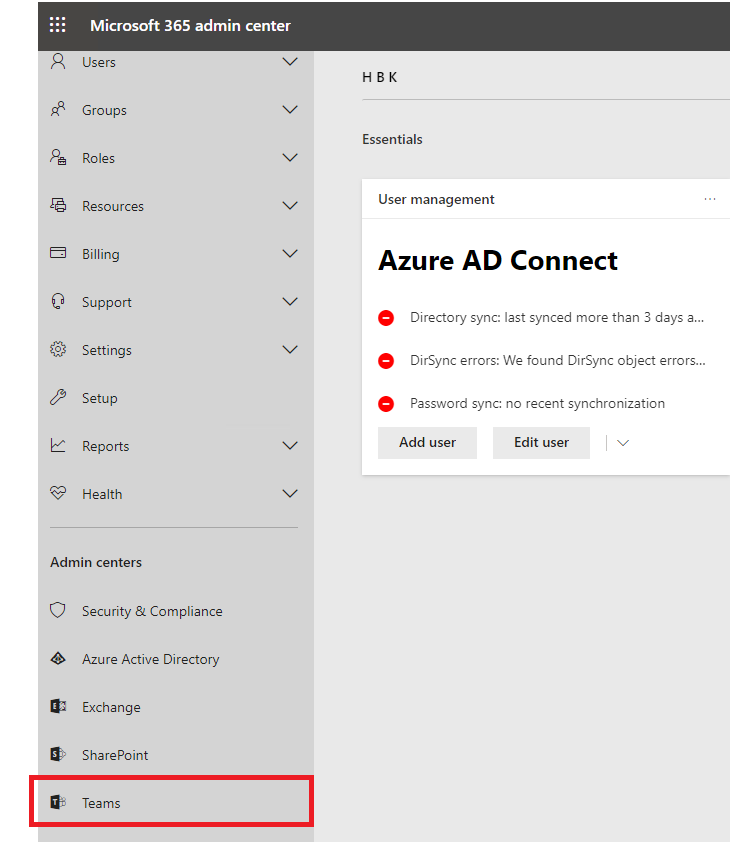Image resolution: width=730 pixels, height=842 pixels.
Task: Click the SharePoint logo icon
Action: 58,754
